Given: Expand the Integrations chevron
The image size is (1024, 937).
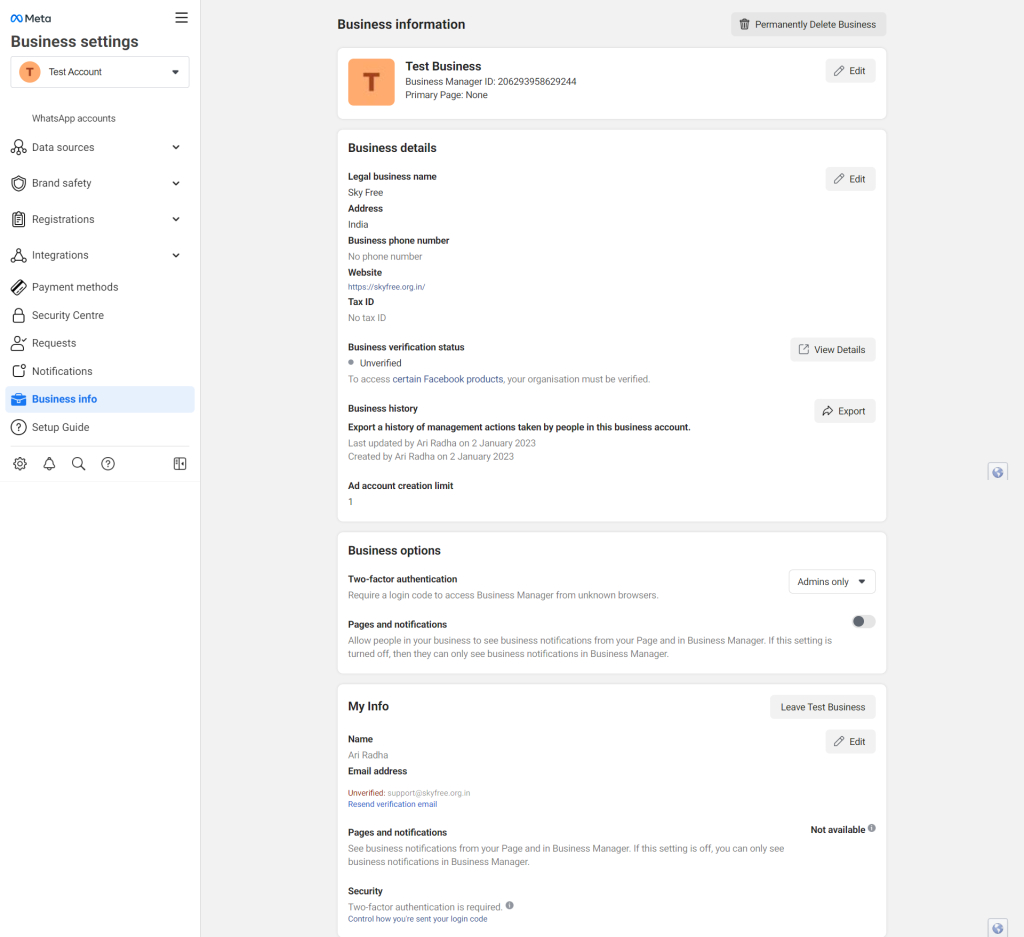Looking at the screenshot, I should tap(176, 255).
